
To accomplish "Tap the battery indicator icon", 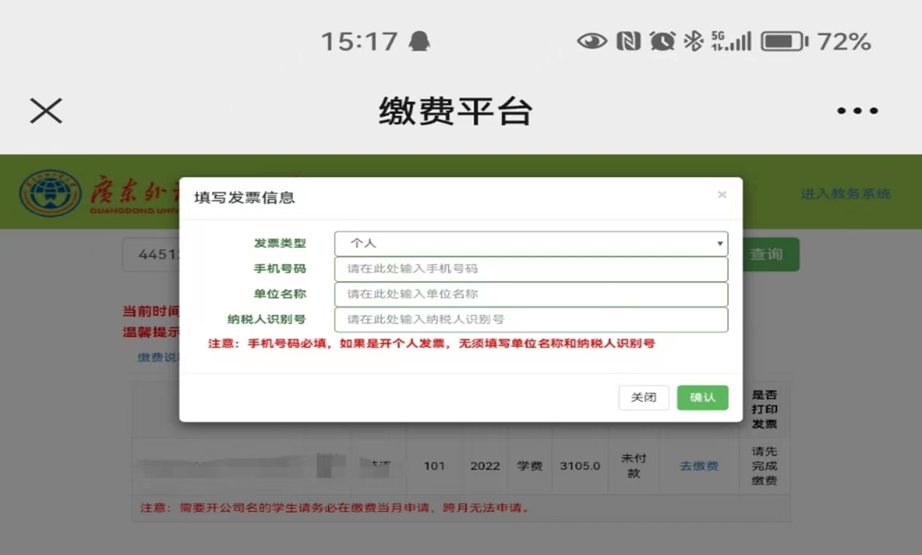I will 784,41.
